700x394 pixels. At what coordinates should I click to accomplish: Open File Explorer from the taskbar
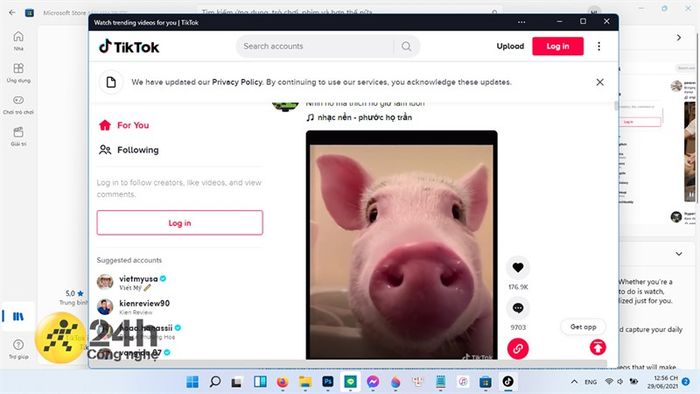[x=305, y=382]
